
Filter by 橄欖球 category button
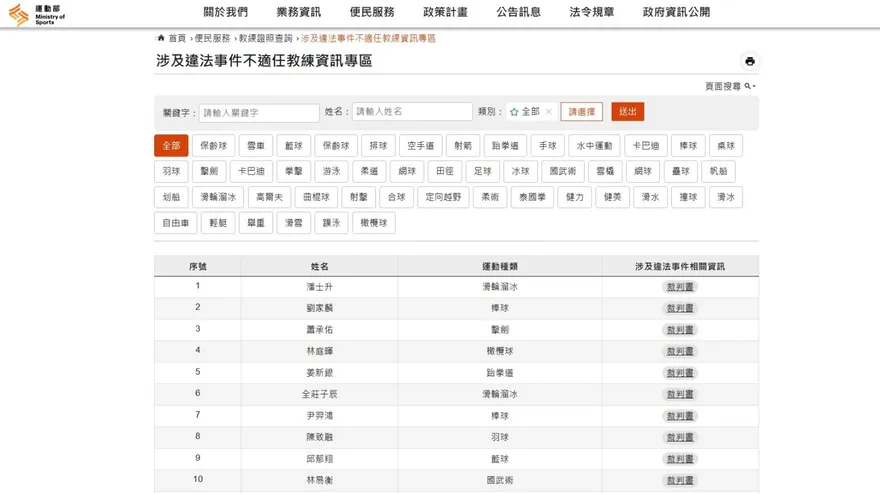pos(374,223)
